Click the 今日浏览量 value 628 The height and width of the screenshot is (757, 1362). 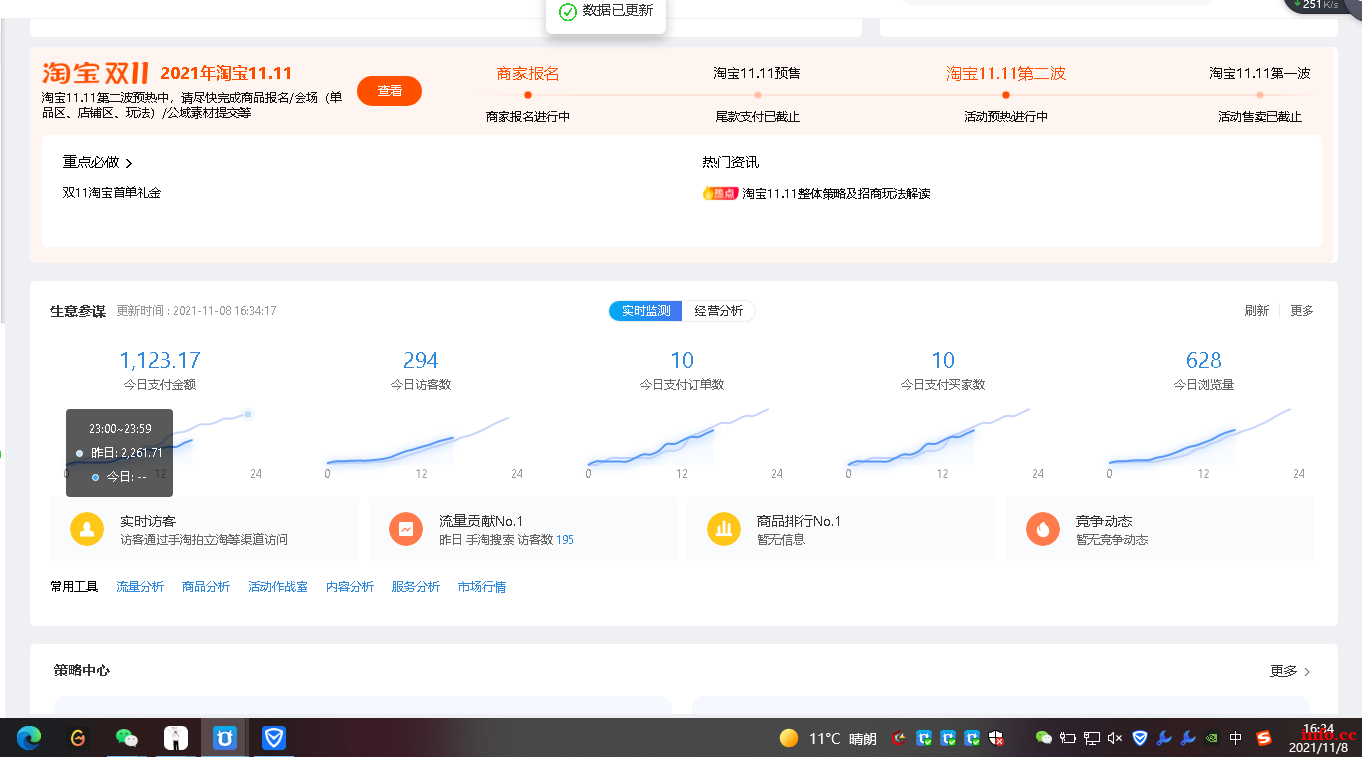click(x=1204, y=360)
